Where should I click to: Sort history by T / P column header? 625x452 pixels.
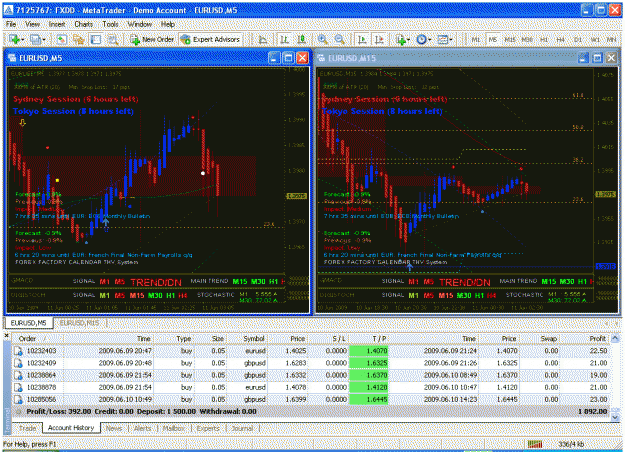tap(369, 338)
